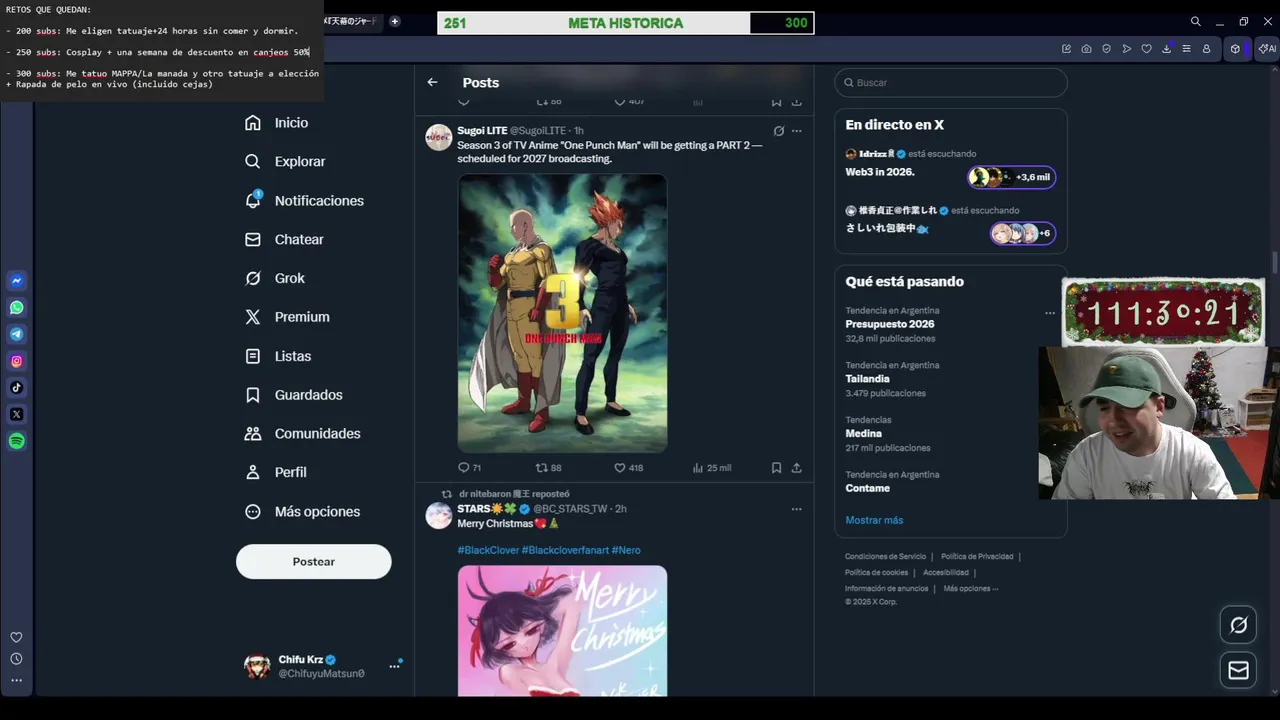Open Política de Privacidad footer link

977,557
